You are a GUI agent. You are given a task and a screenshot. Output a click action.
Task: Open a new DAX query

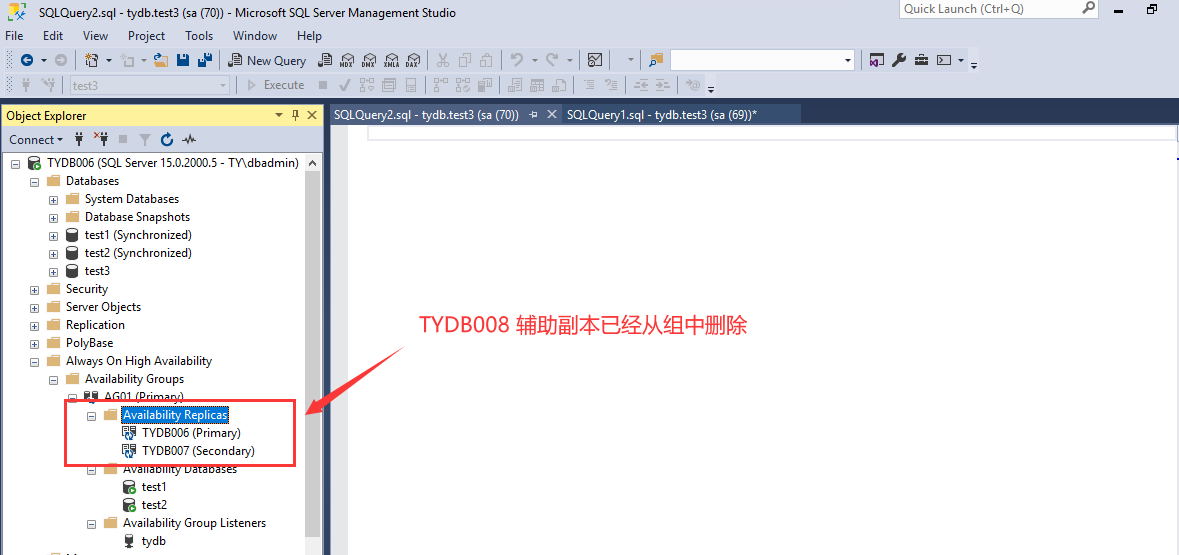click(x=413, y=60)
